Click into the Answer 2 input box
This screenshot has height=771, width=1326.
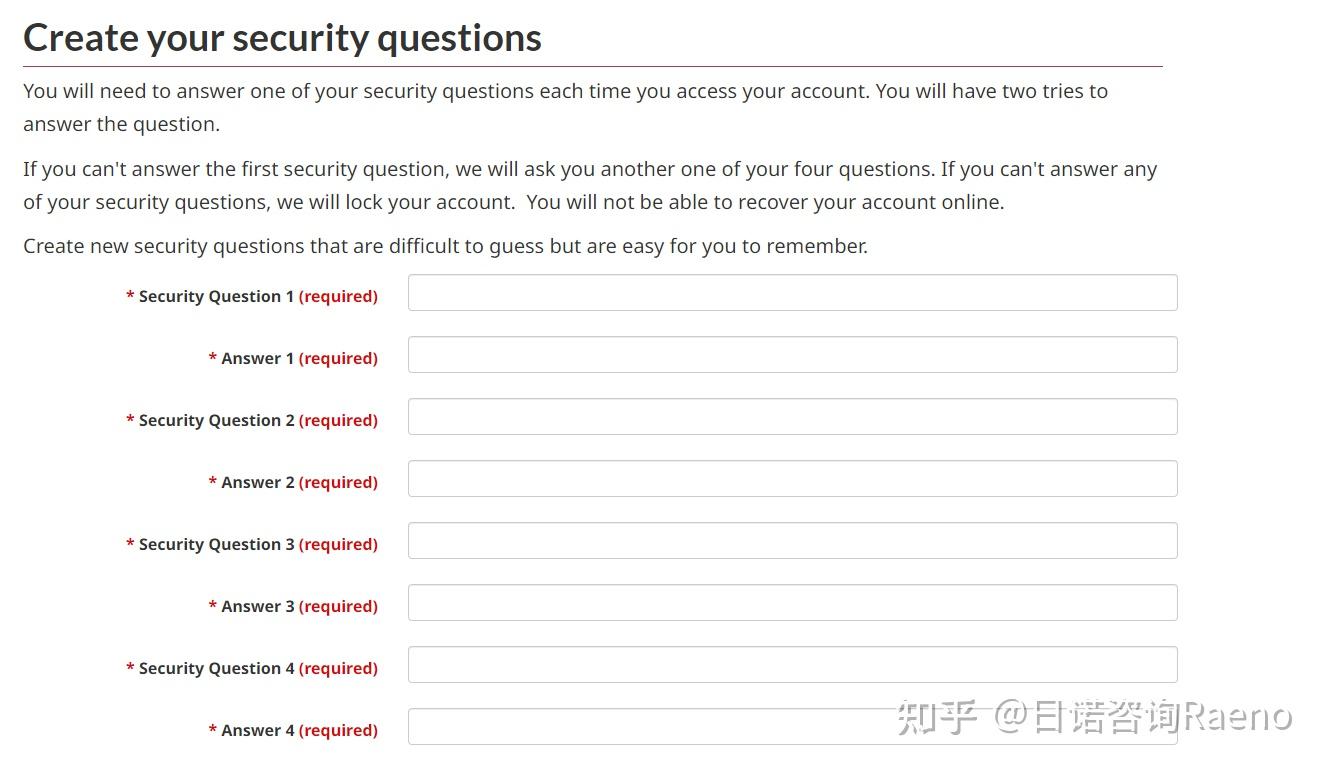[792, 479]
